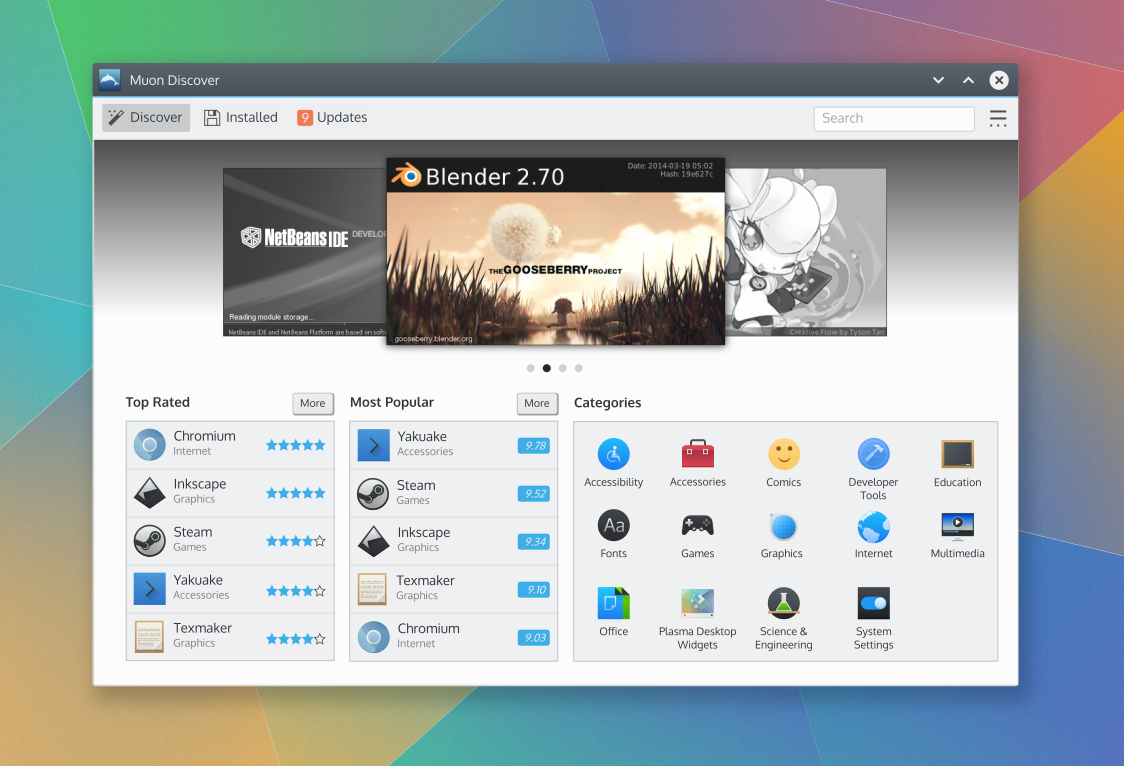Select the Multimedia category icon

[x=957, y=526]
